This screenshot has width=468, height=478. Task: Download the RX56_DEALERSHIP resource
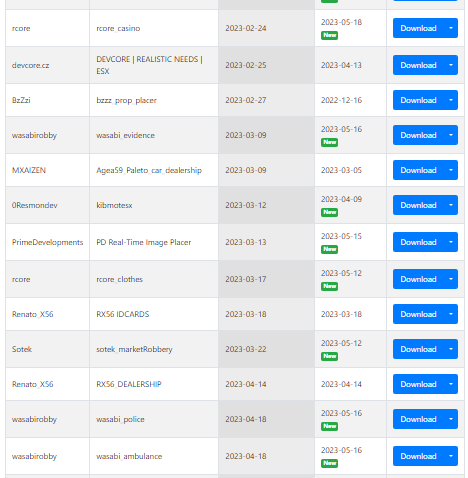click(x=418, y=384)
